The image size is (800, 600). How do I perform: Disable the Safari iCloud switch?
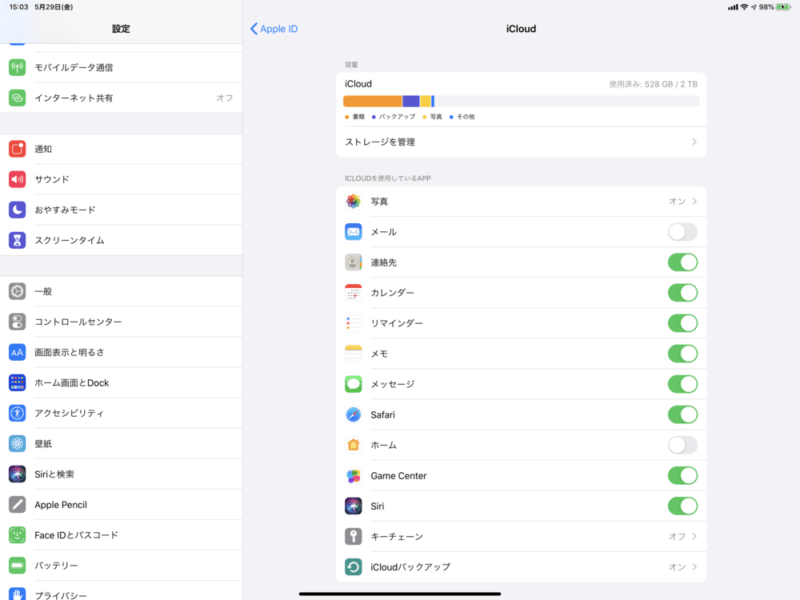(x=683, y=415)
